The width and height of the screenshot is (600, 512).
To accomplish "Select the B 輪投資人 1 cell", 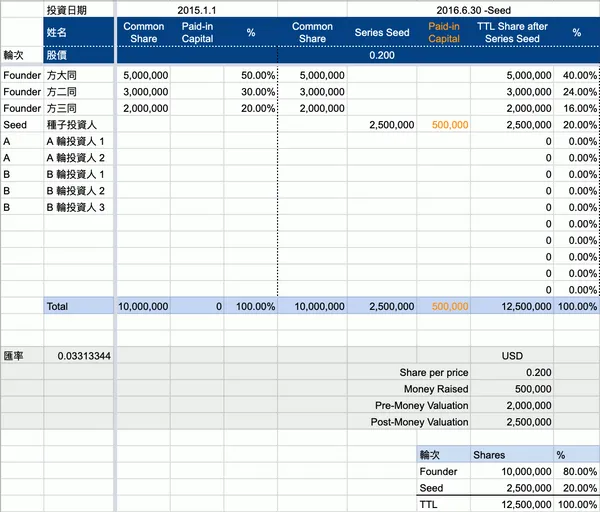I will pos(78,174).
